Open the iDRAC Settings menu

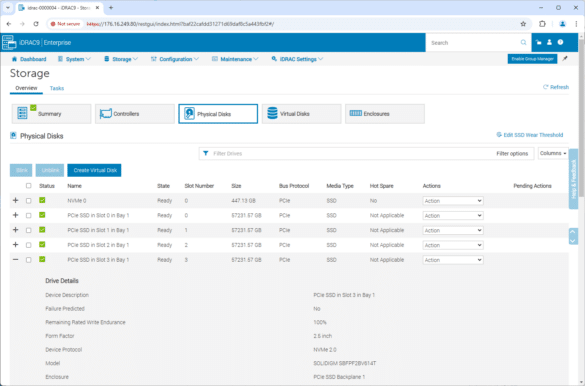[x=297, y=59]
